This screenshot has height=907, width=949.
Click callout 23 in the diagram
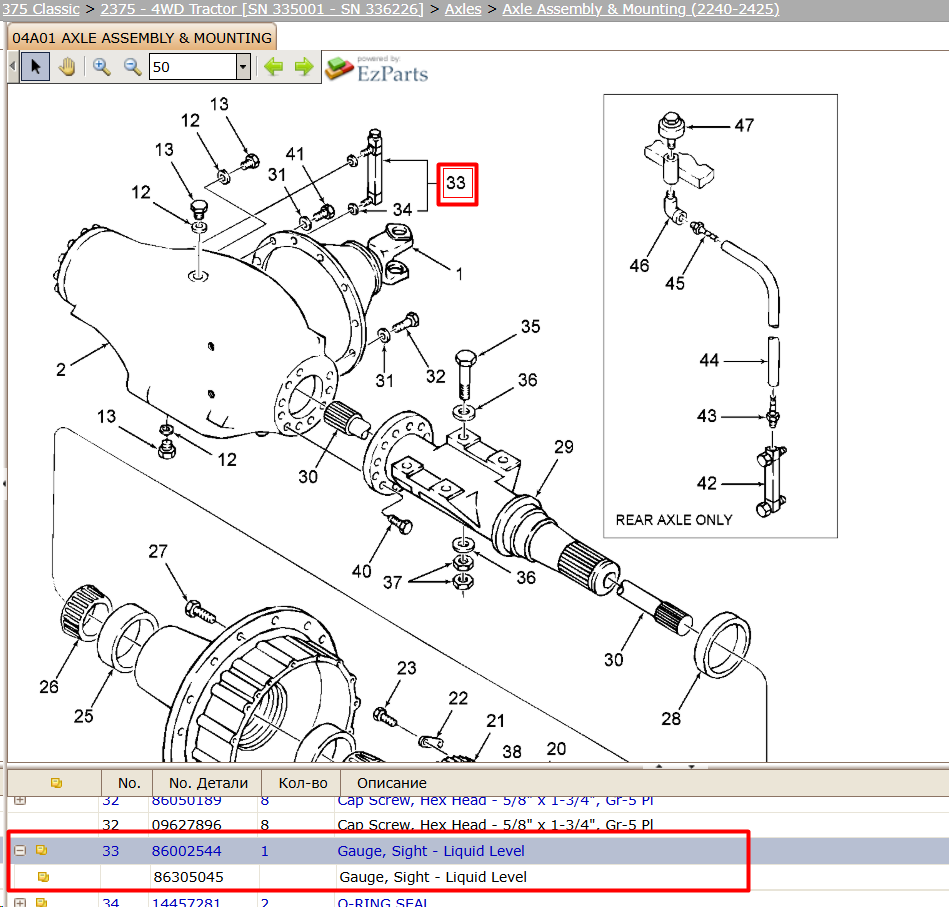coord(407,668)
